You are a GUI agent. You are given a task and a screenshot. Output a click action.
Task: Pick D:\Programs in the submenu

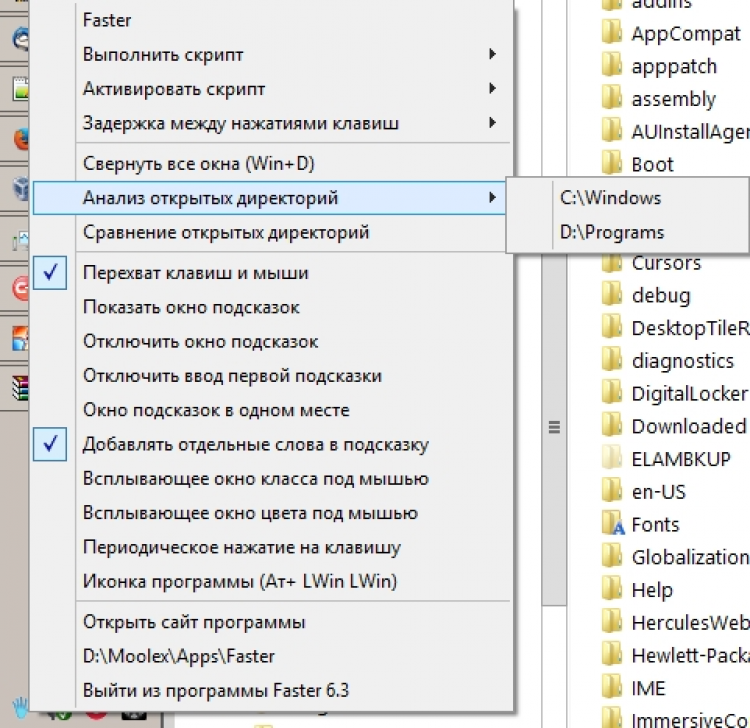coord(628,232)
